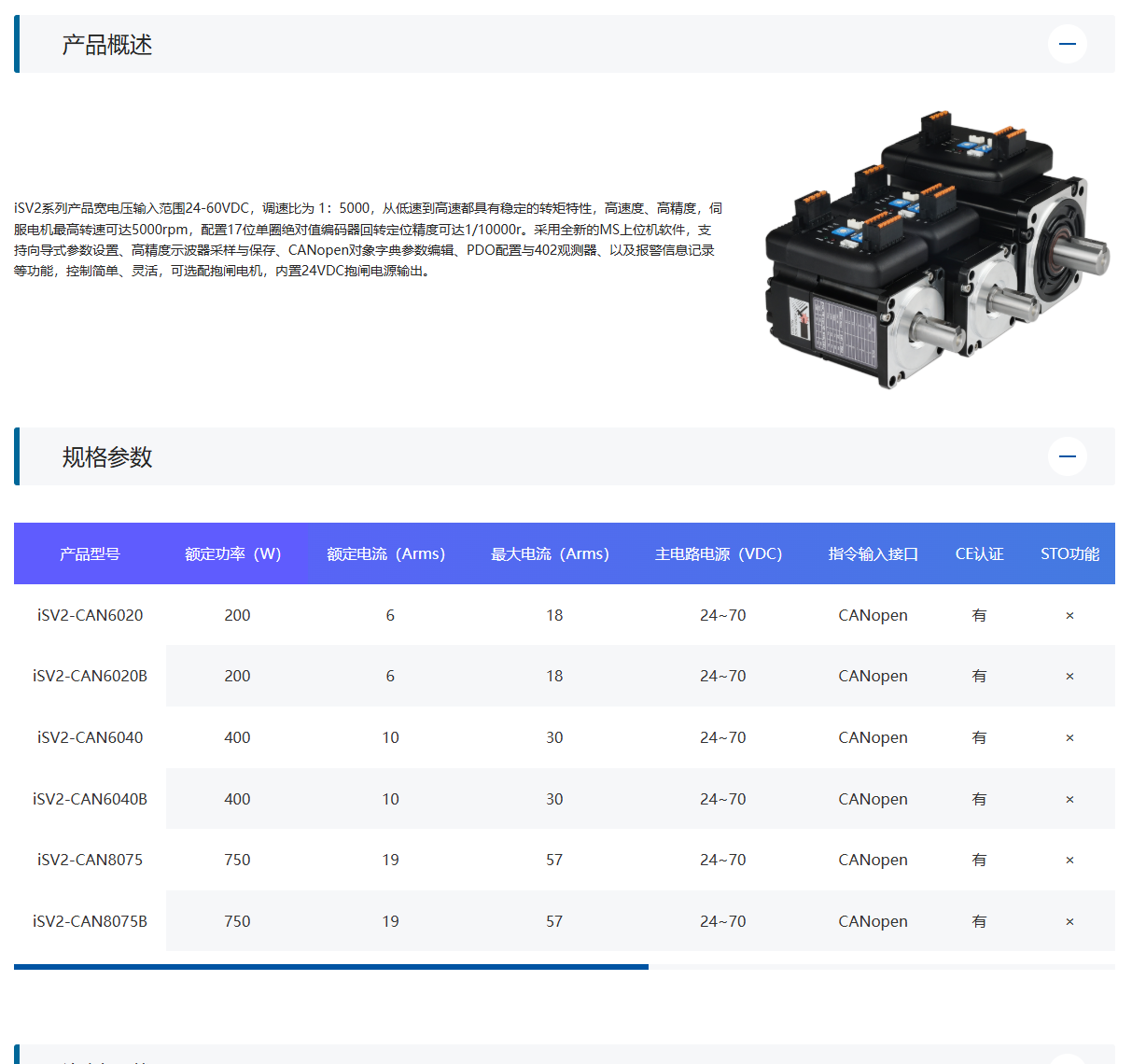Collapse the partially visible section at page bottom

(x=1067, y=1059)
